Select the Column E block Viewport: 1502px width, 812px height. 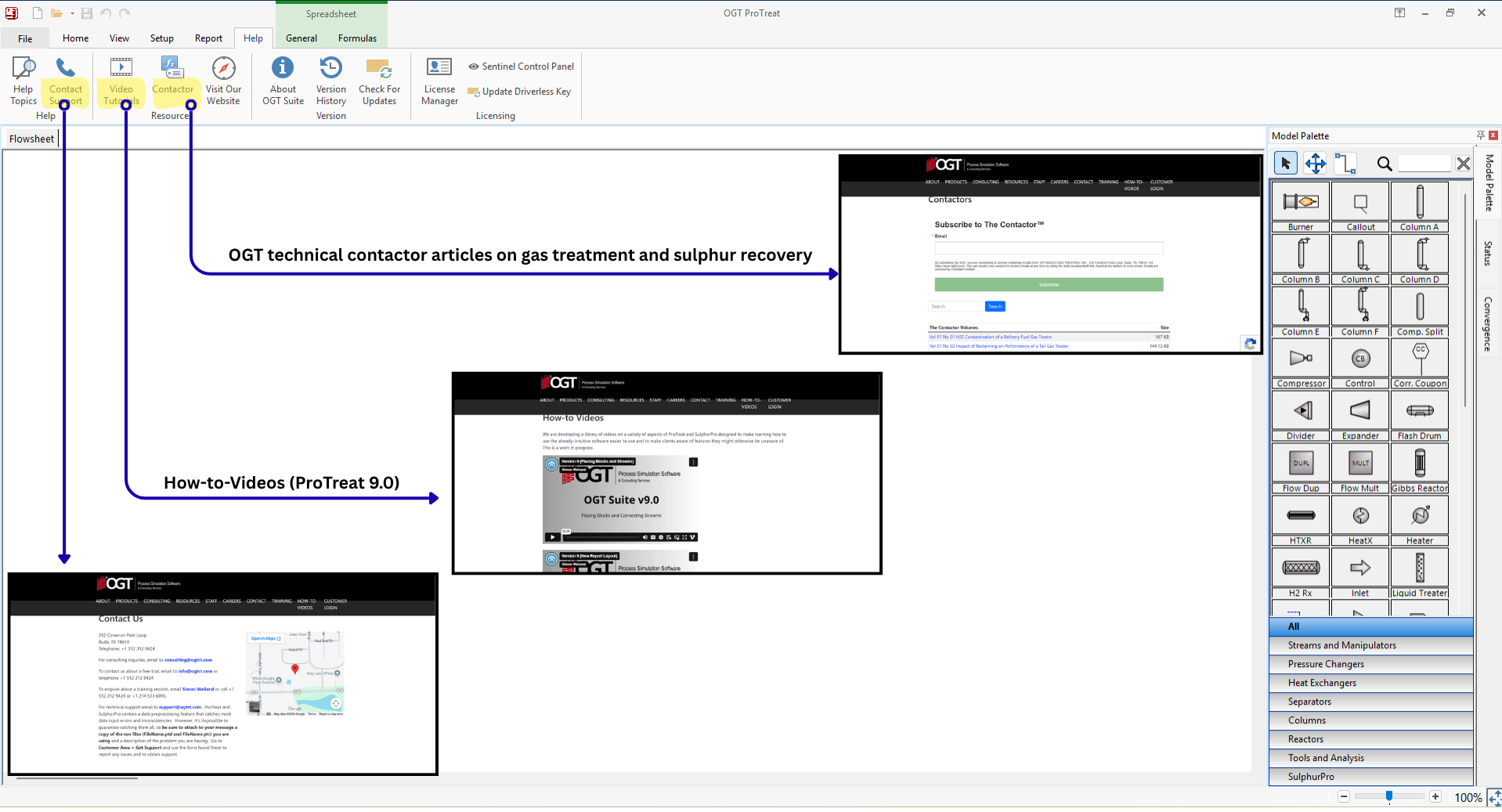1301,312
